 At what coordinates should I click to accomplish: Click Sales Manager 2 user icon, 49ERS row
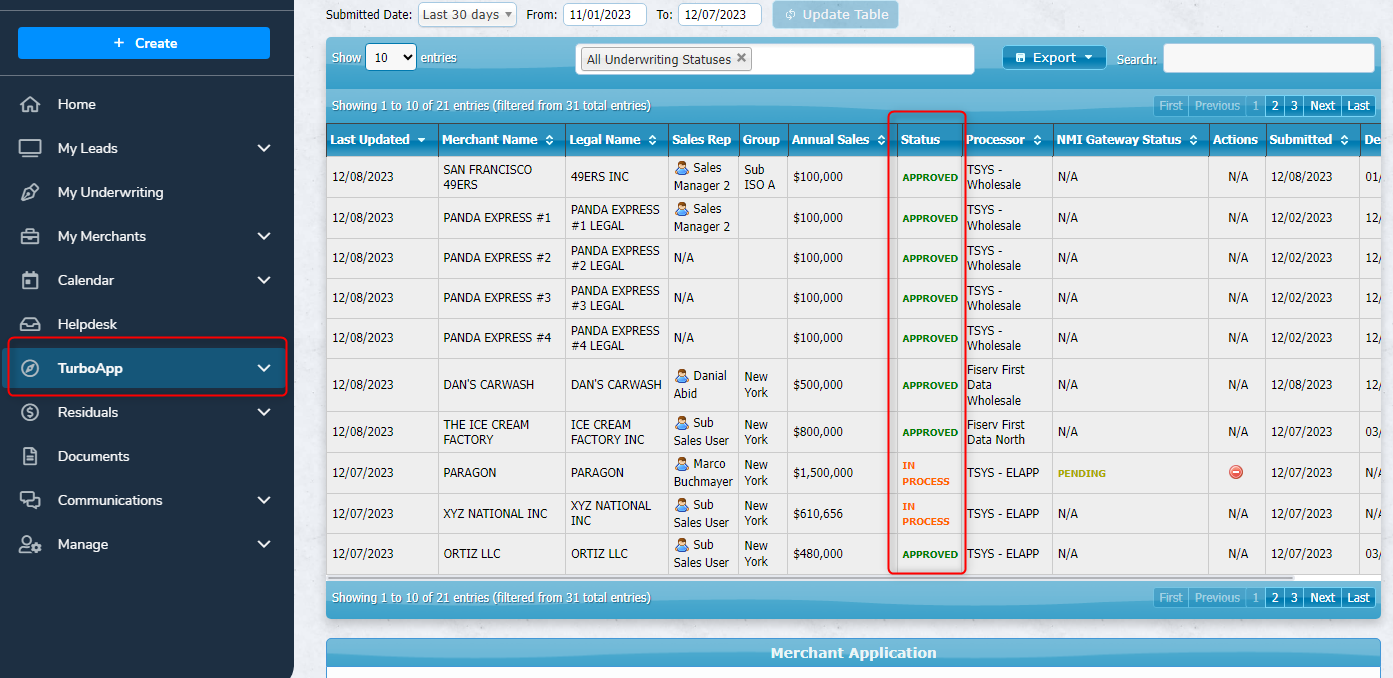[x=682, y=168]
